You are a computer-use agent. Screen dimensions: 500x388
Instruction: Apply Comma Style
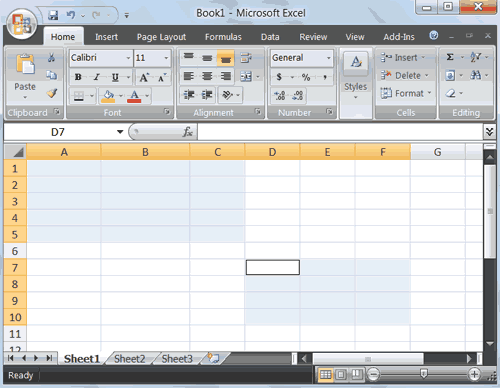coord(325,77)
